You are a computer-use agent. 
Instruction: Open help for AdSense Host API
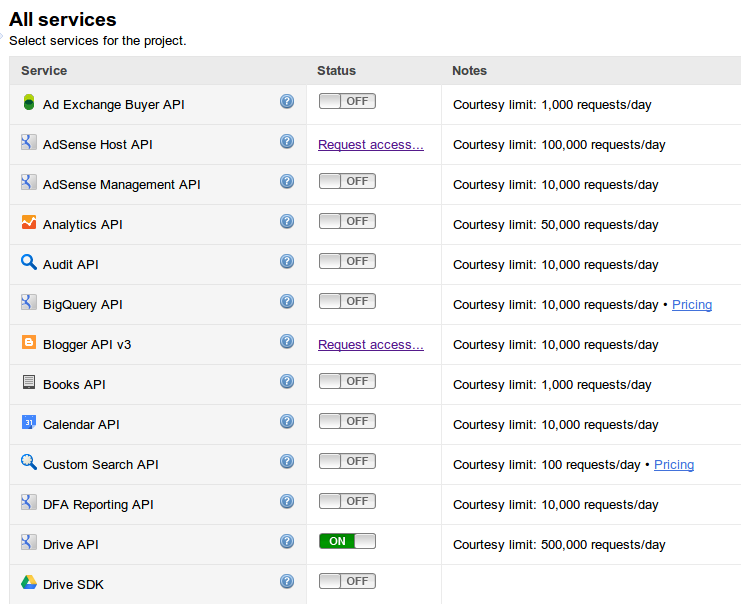pos(287,141)
